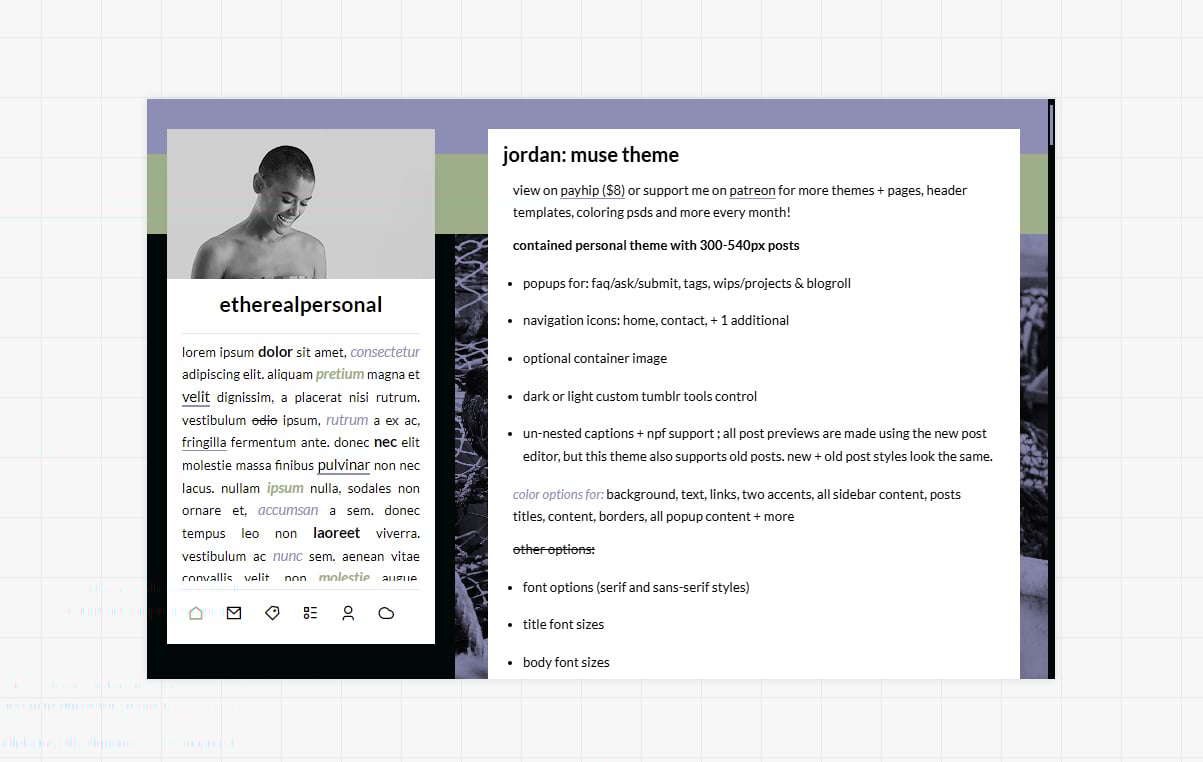Select the italic word consectetur
The height and width of the screenshot is (762, 1203).
385,352
